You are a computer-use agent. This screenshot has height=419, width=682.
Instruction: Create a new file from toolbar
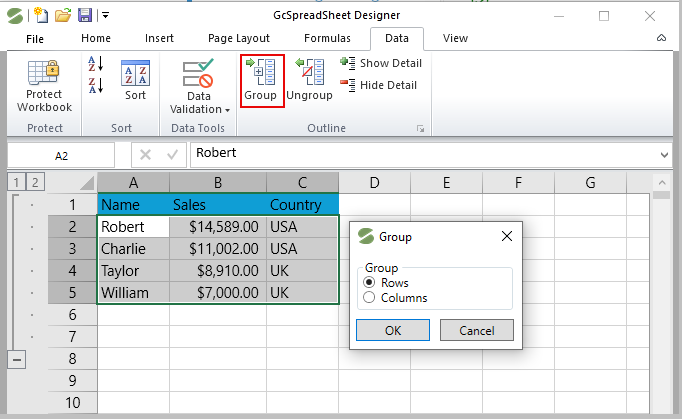(41, 16)
